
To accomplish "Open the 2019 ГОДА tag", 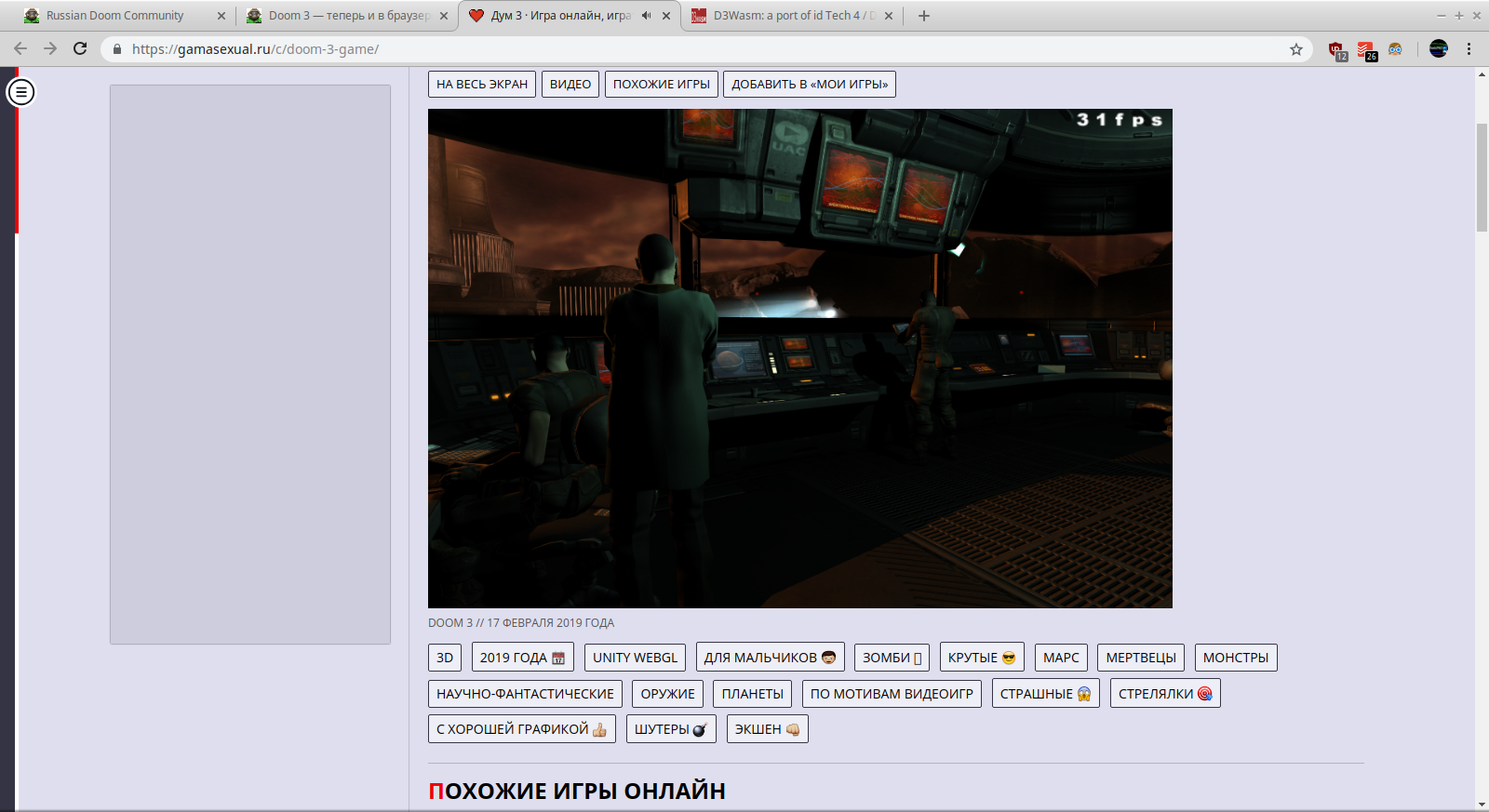I will click(x=522, y=658).
